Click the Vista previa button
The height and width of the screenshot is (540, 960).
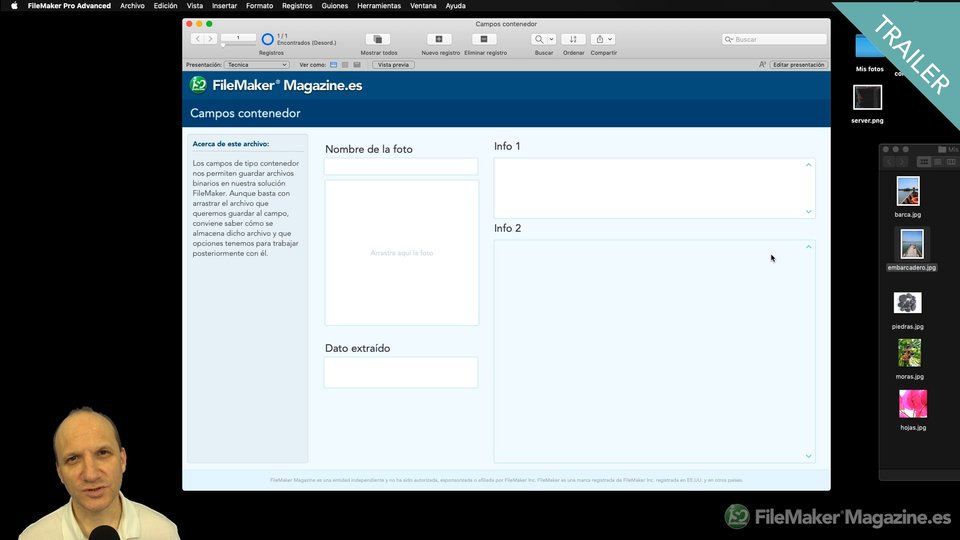click(x=393, y=65)
